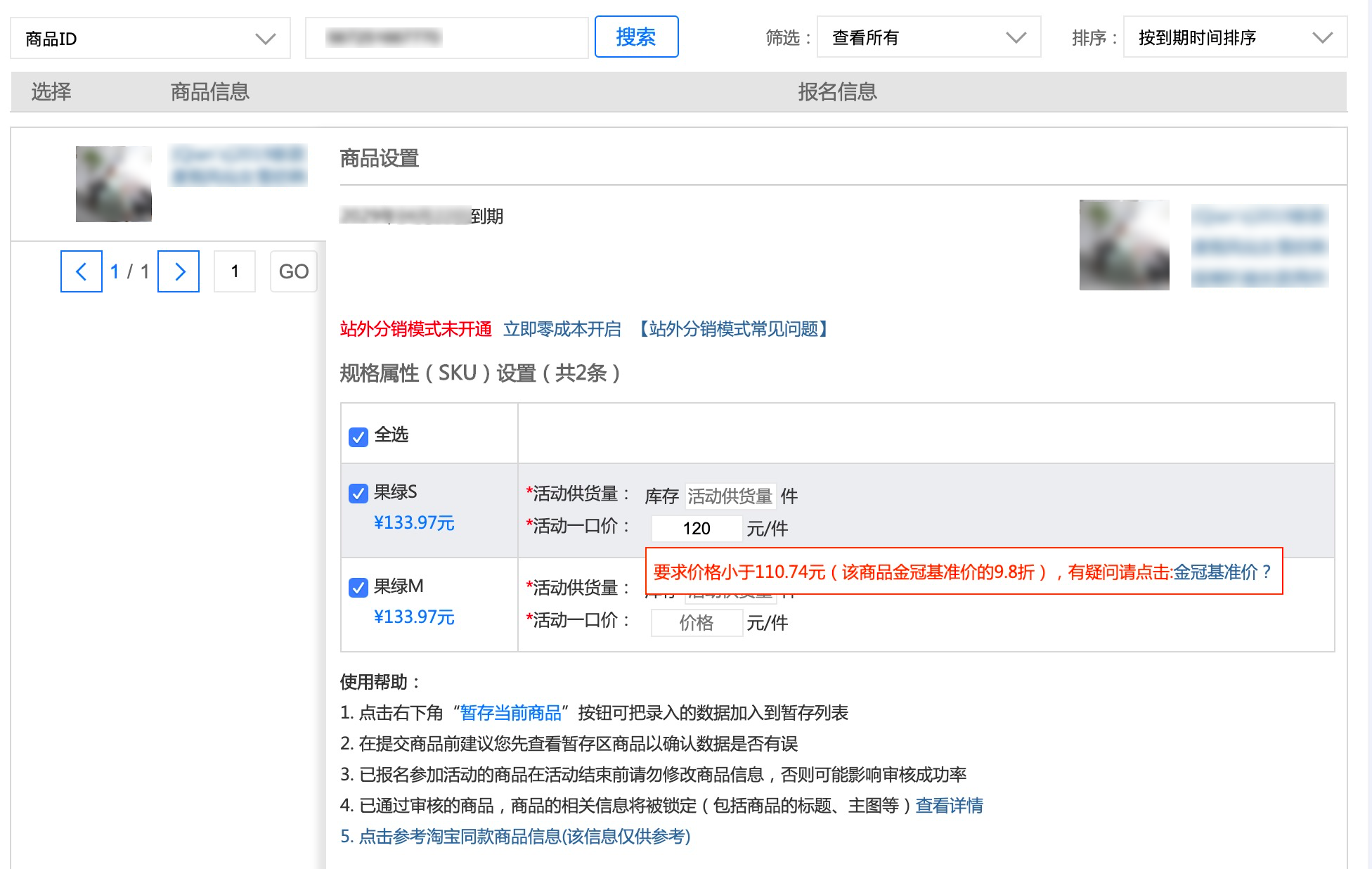Click the 搜索 search button
The height and width of the screenshot is (869, 1372).
pos(636,37)
